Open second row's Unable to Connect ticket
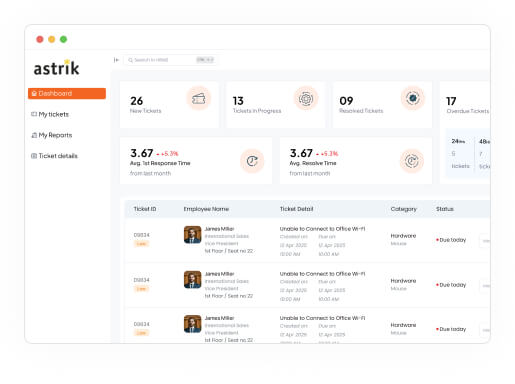The image size is (515, 384). 322,274
